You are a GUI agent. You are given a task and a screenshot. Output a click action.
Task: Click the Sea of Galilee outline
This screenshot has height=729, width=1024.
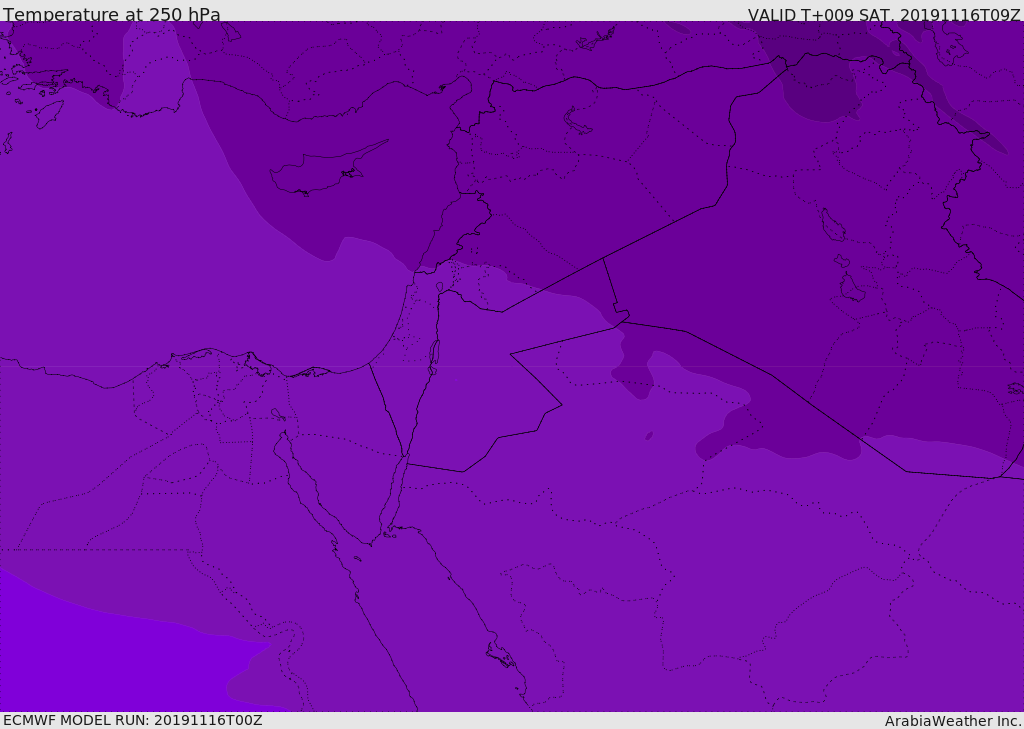pyautogui.click(x=439, y=287)
